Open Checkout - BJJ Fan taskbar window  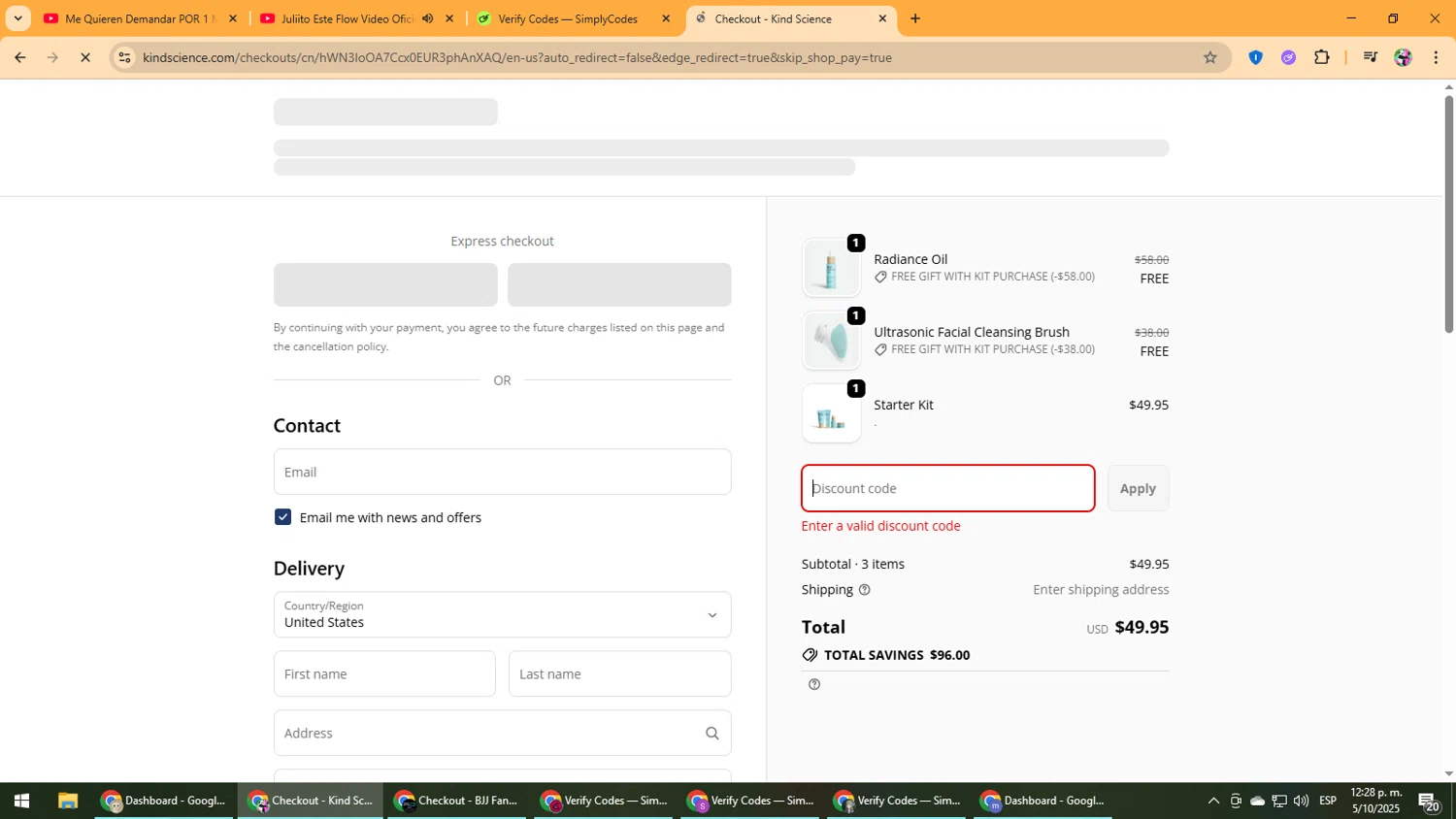coord(458,801)
